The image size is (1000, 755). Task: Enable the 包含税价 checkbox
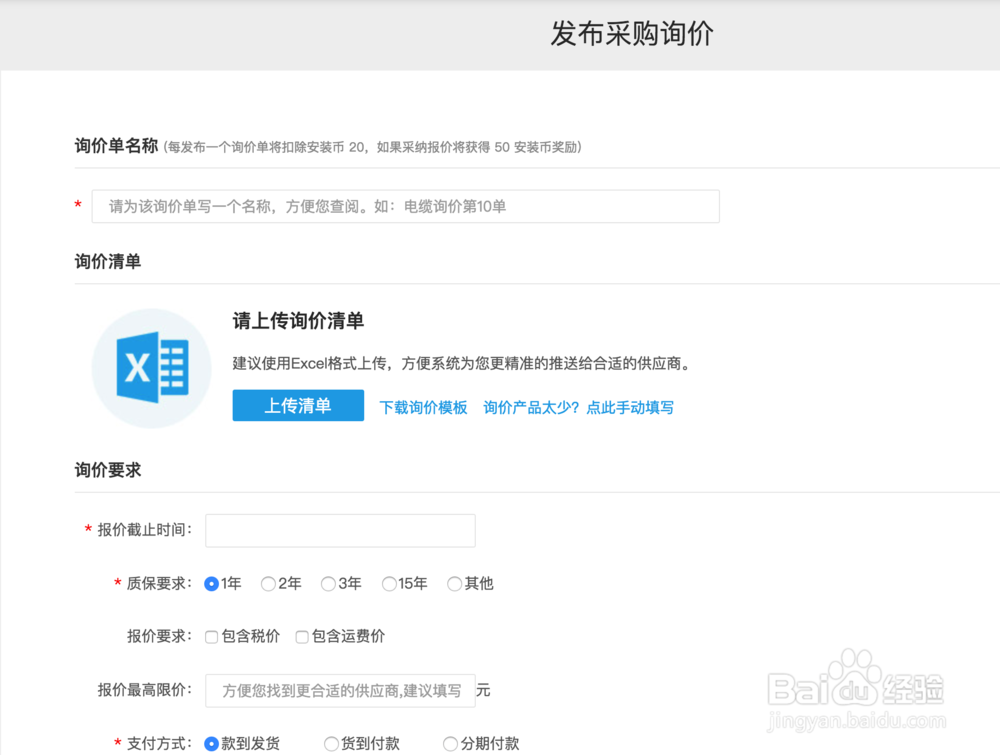pos(212,636)
